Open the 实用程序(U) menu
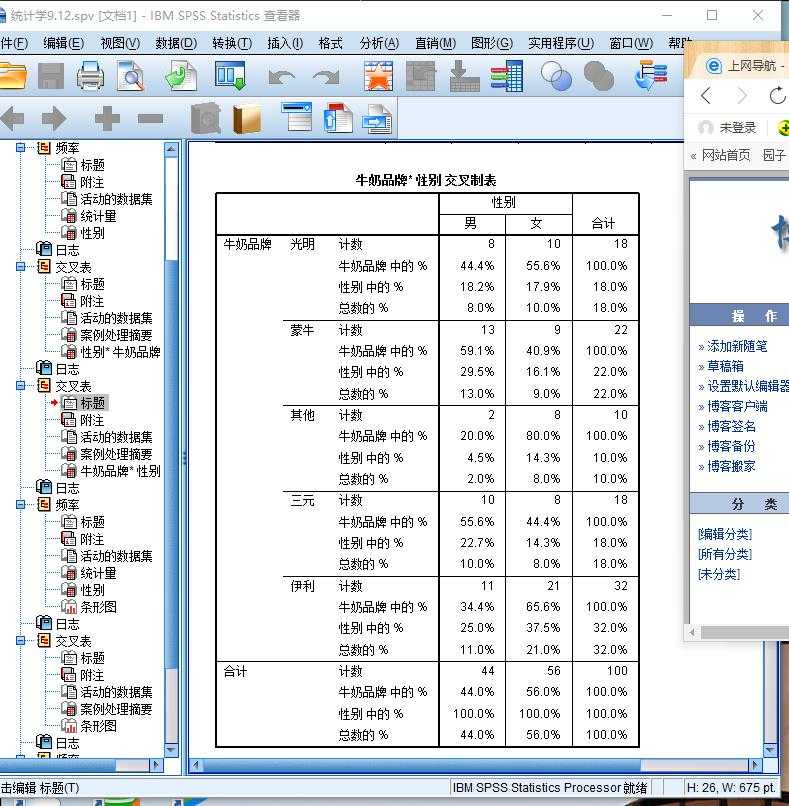The height and width of the screenshot is (806, 789). [561, 43]
